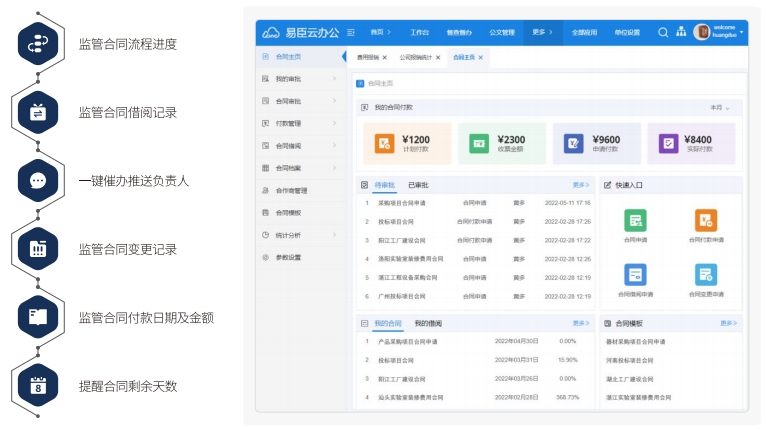Open the 采购项目合同申请 pending row

point(476,203)
